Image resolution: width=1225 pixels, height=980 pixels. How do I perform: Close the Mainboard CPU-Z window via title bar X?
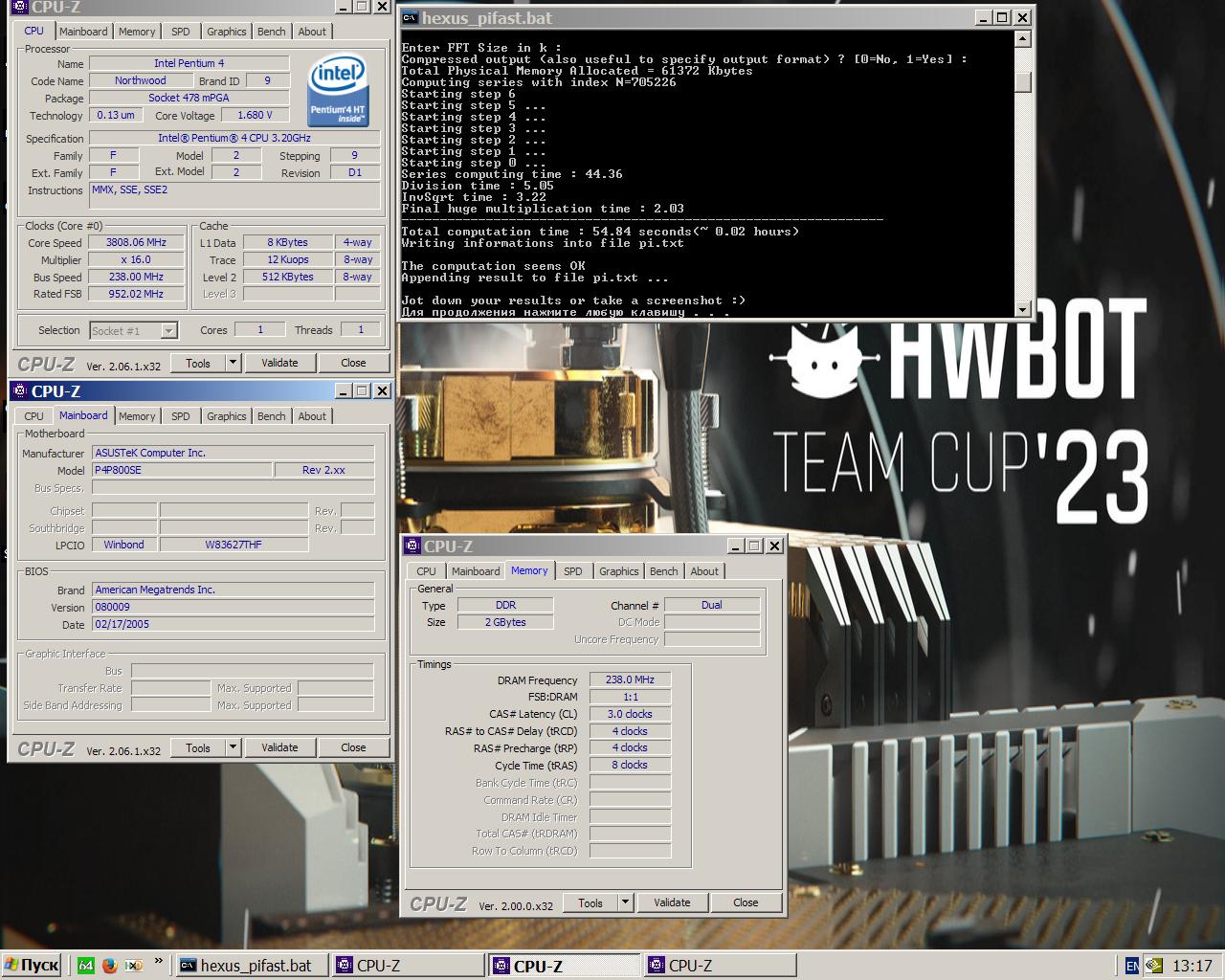(x=382, y=390)
